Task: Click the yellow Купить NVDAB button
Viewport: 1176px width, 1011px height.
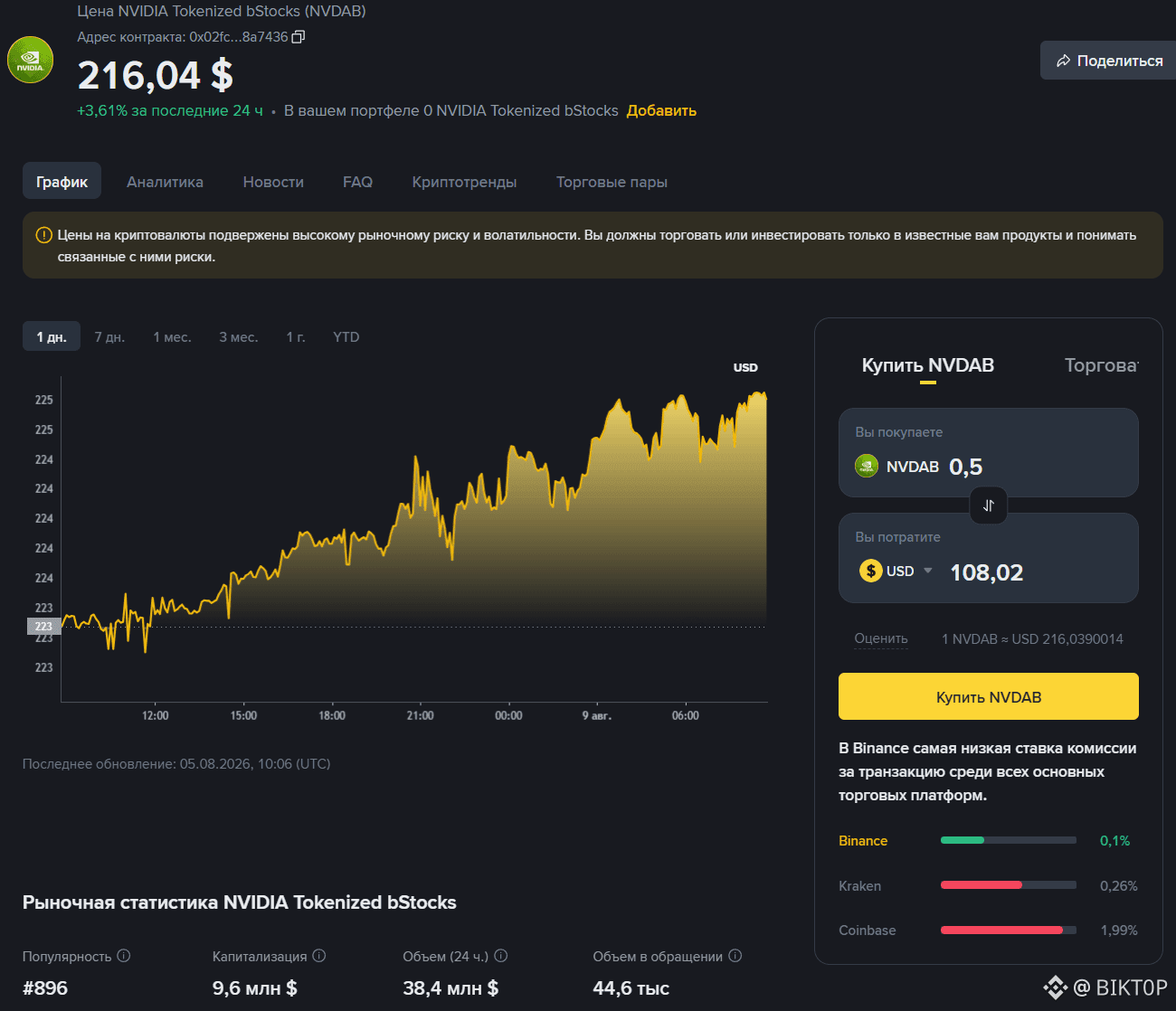Action: click(x=989, y=696)
